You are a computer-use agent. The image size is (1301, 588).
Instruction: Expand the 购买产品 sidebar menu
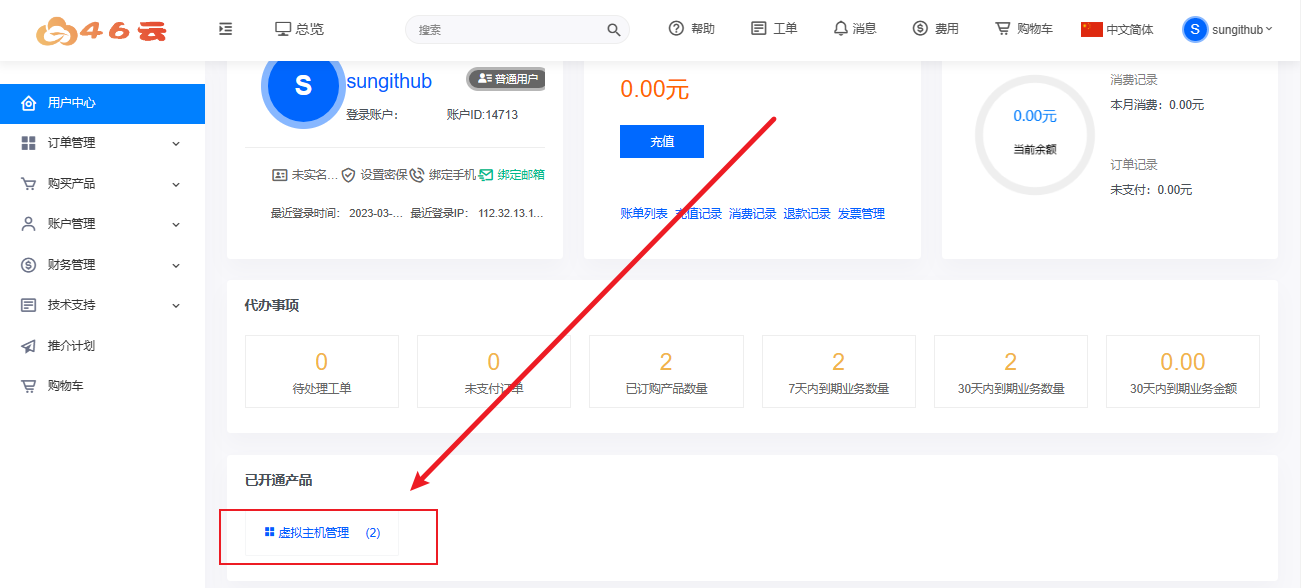[x=100, y=184]
